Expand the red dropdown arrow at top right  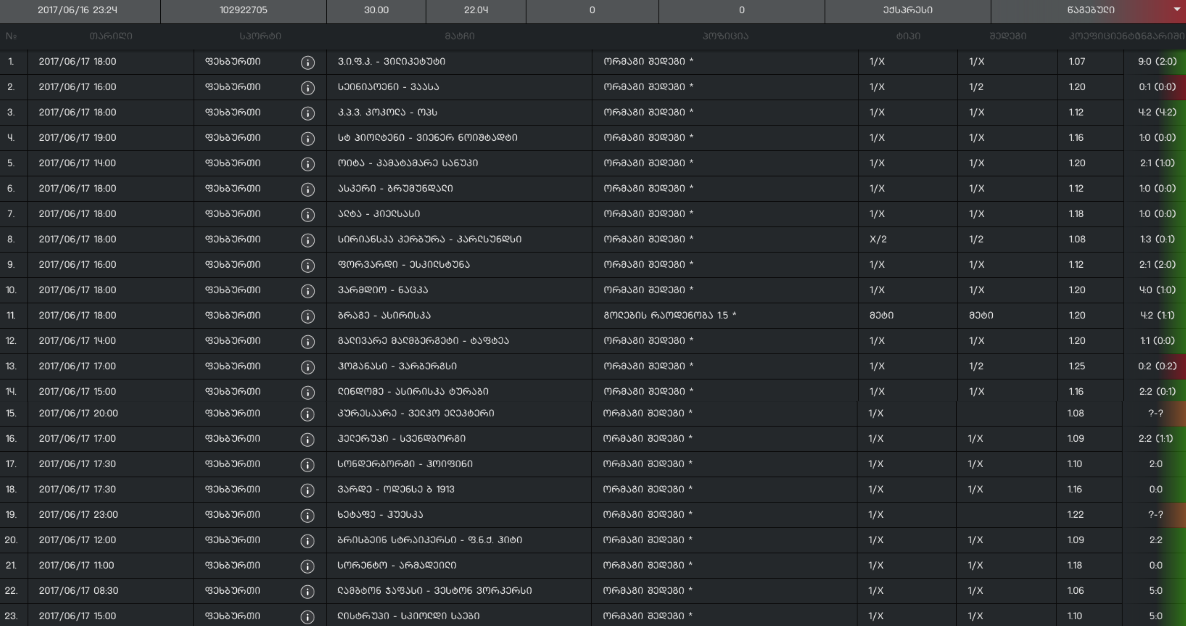(1176, 9)
